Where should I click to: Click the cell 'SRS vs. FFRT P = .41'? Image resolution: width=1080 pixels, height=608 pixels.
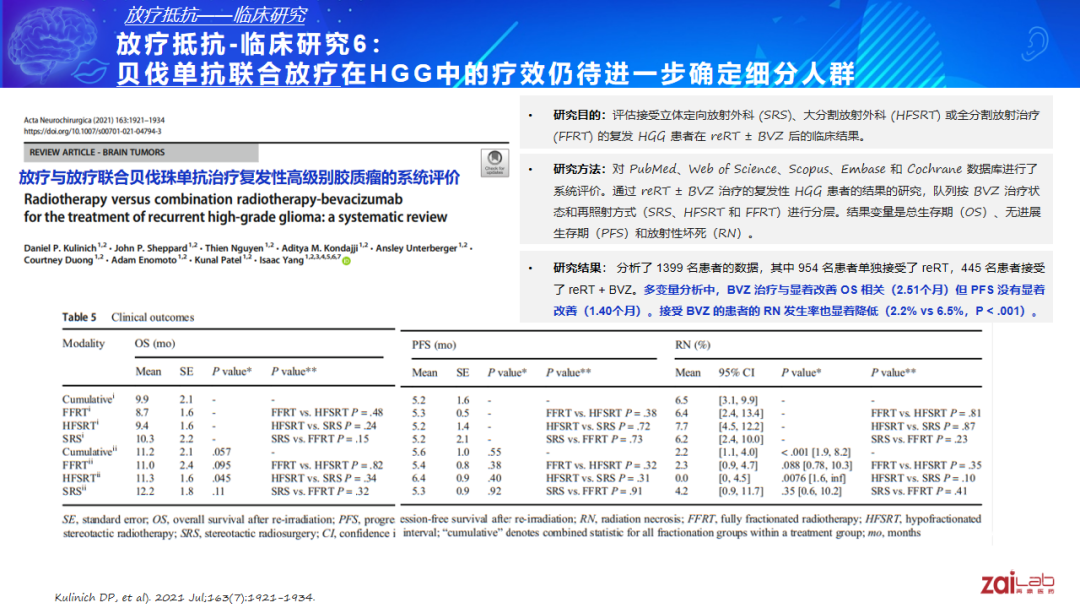[919, 492]
